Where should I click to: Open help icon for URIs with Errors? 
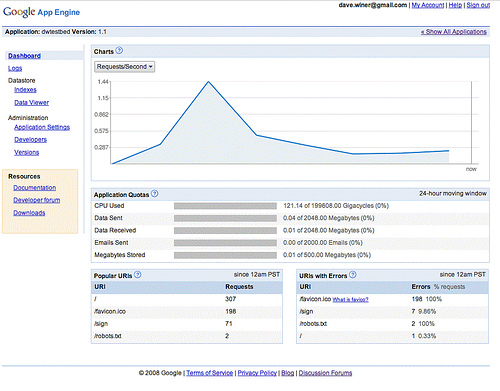pyautogui.click(x=353, y=275)
